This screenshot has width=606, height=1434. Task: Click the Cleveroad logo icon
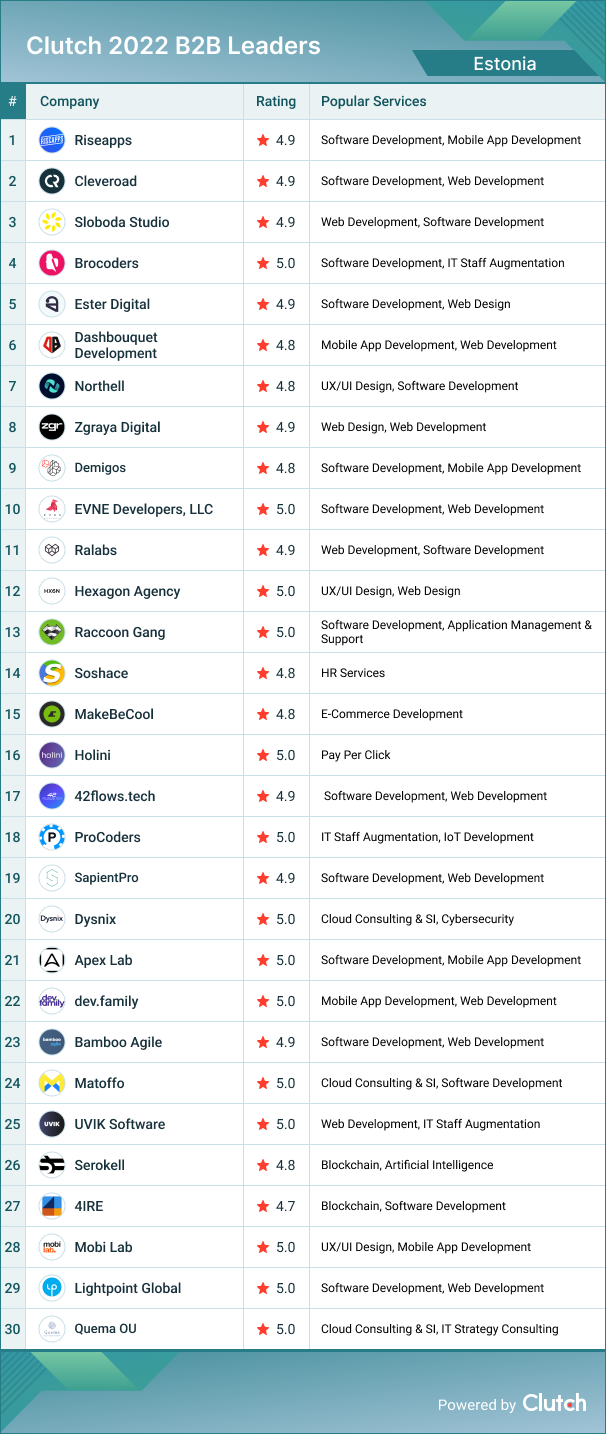pos(52,181)
